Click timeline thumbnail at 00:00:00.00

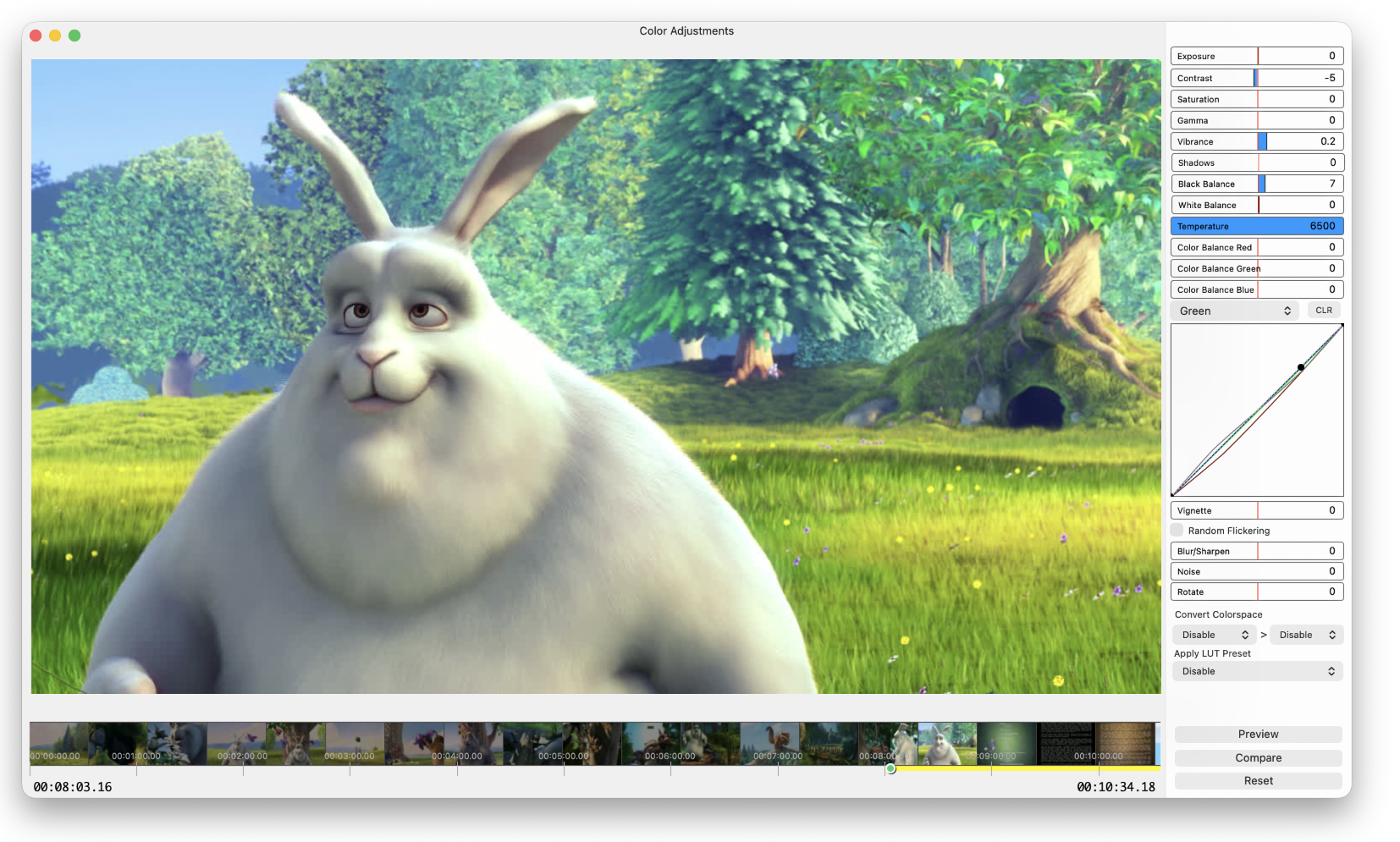[59, 744]
